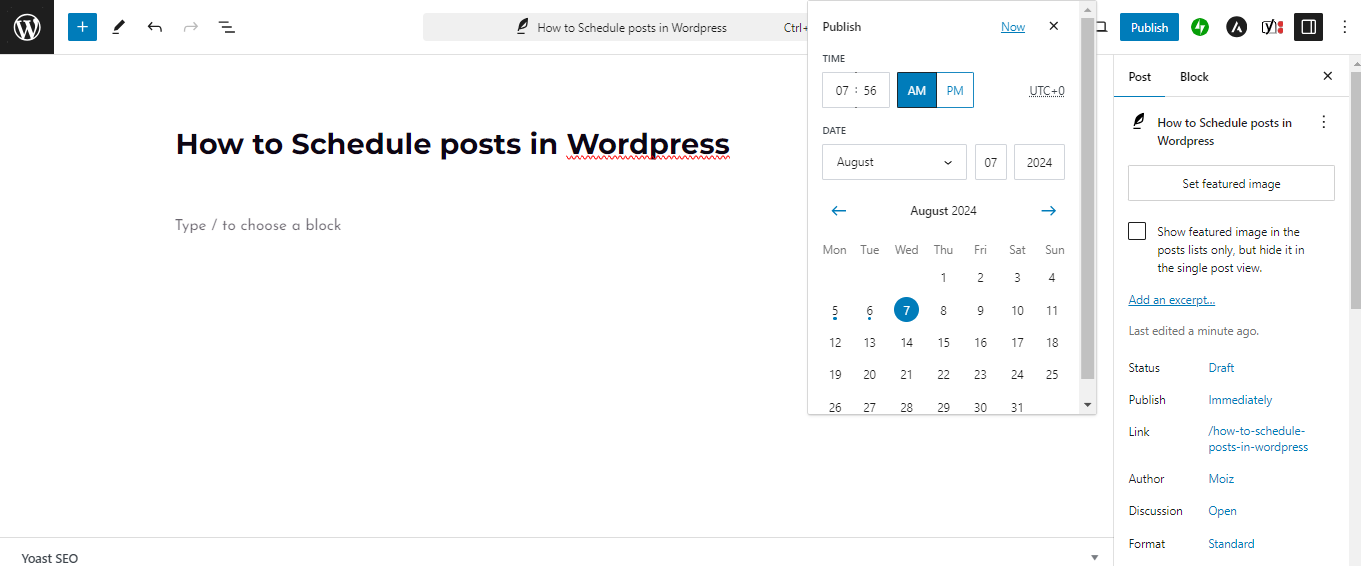Redo with the forward arrow icon

tap(191, 27)
